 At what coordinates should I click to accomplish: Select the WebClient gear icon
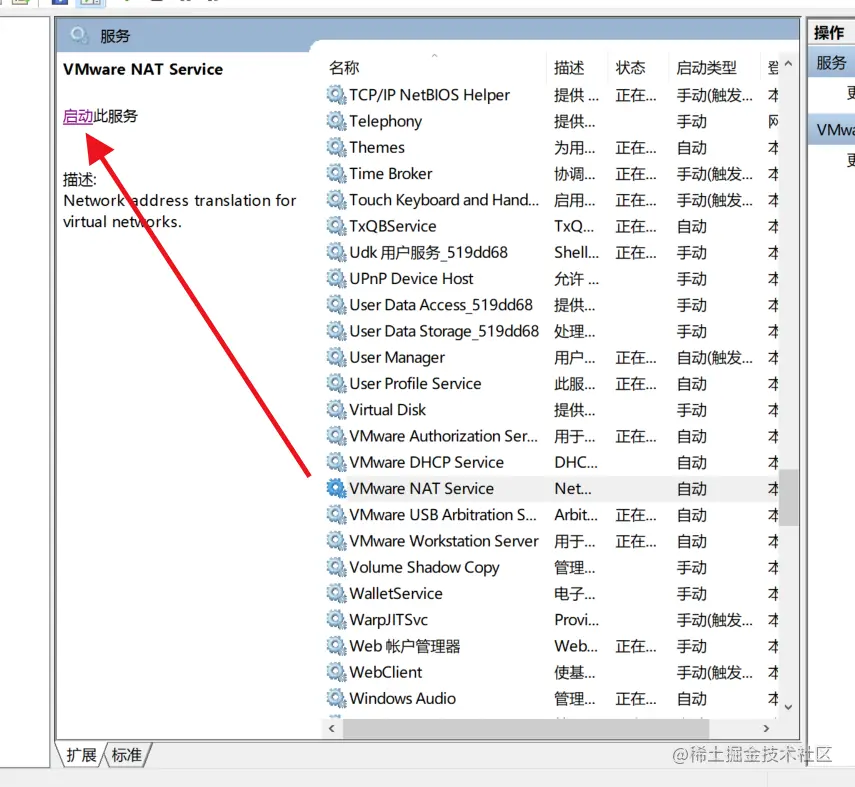336,672
